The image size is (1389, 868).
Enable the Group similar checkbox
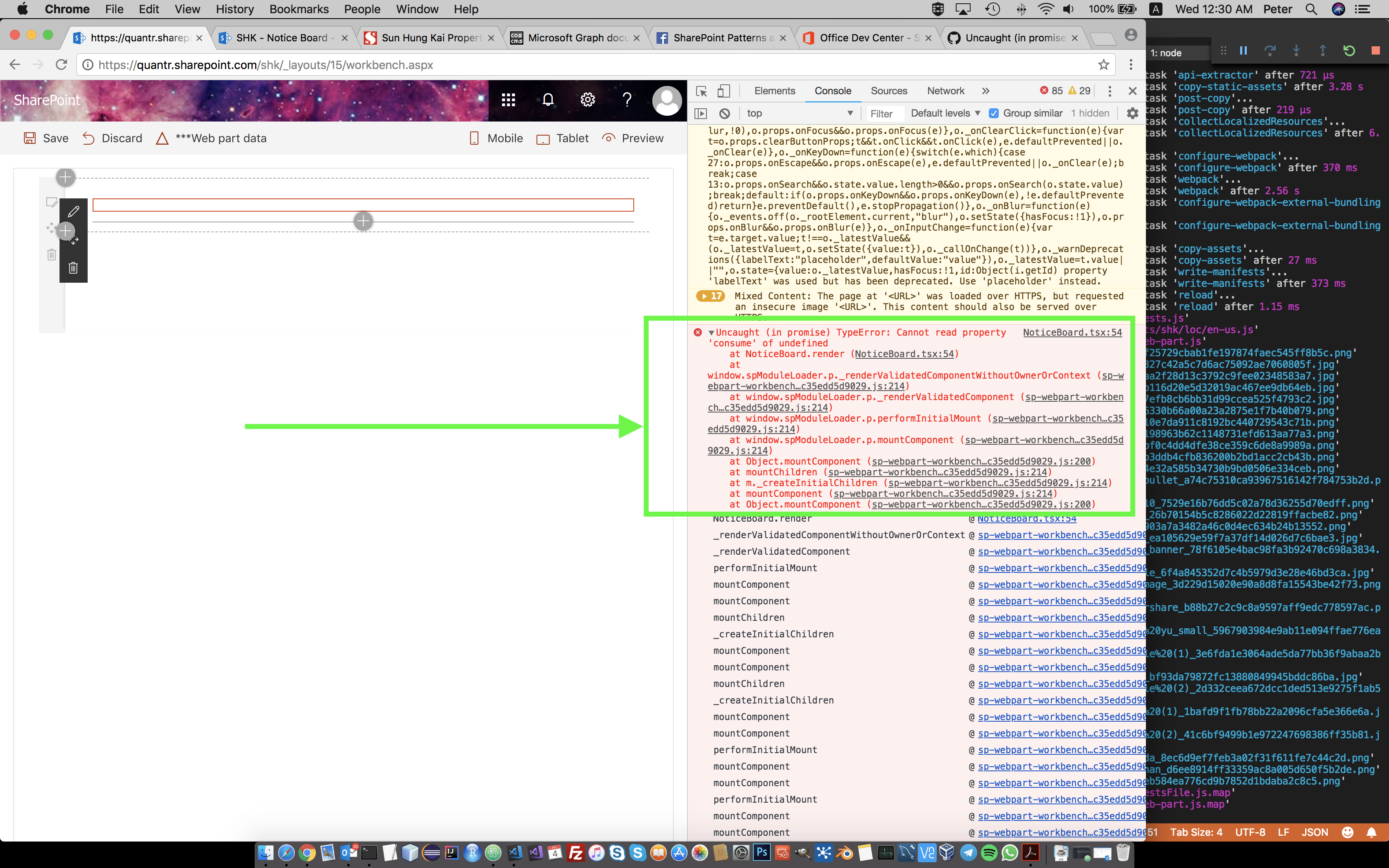click(x=994, y=113)
